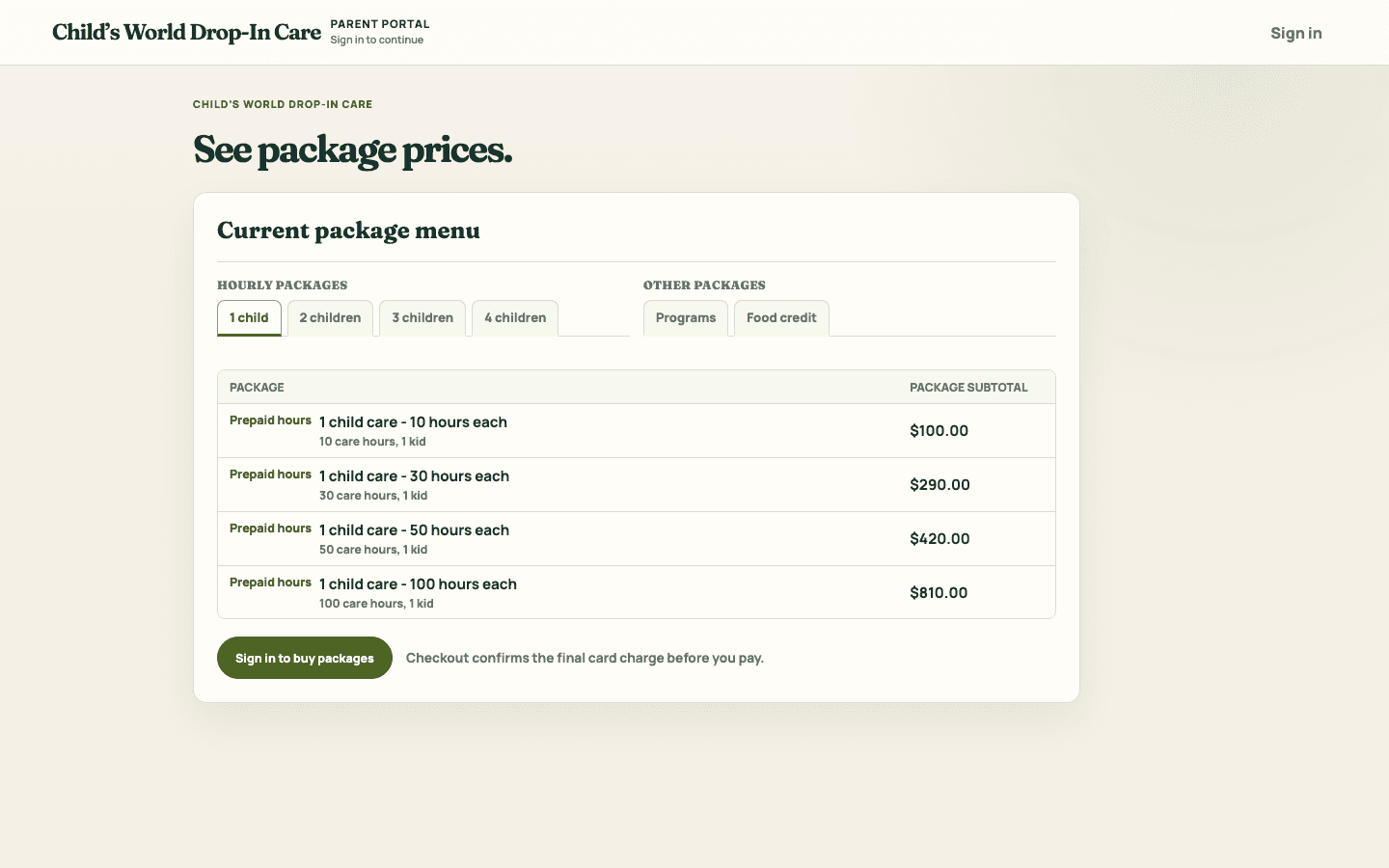
Task: Open the Programs tab
Action: point(686,318)
